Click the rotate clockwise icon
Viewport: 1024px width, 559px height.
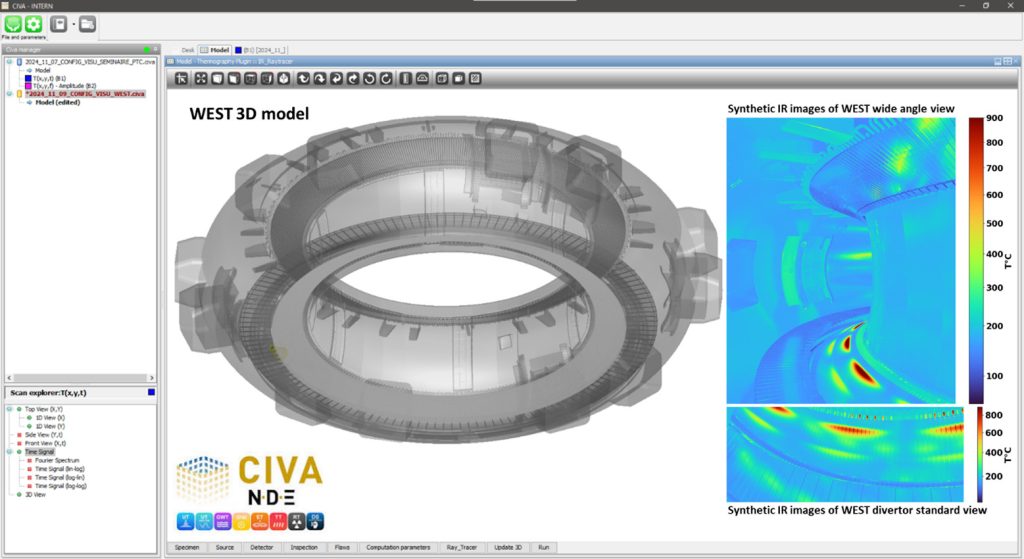(386, 78)
